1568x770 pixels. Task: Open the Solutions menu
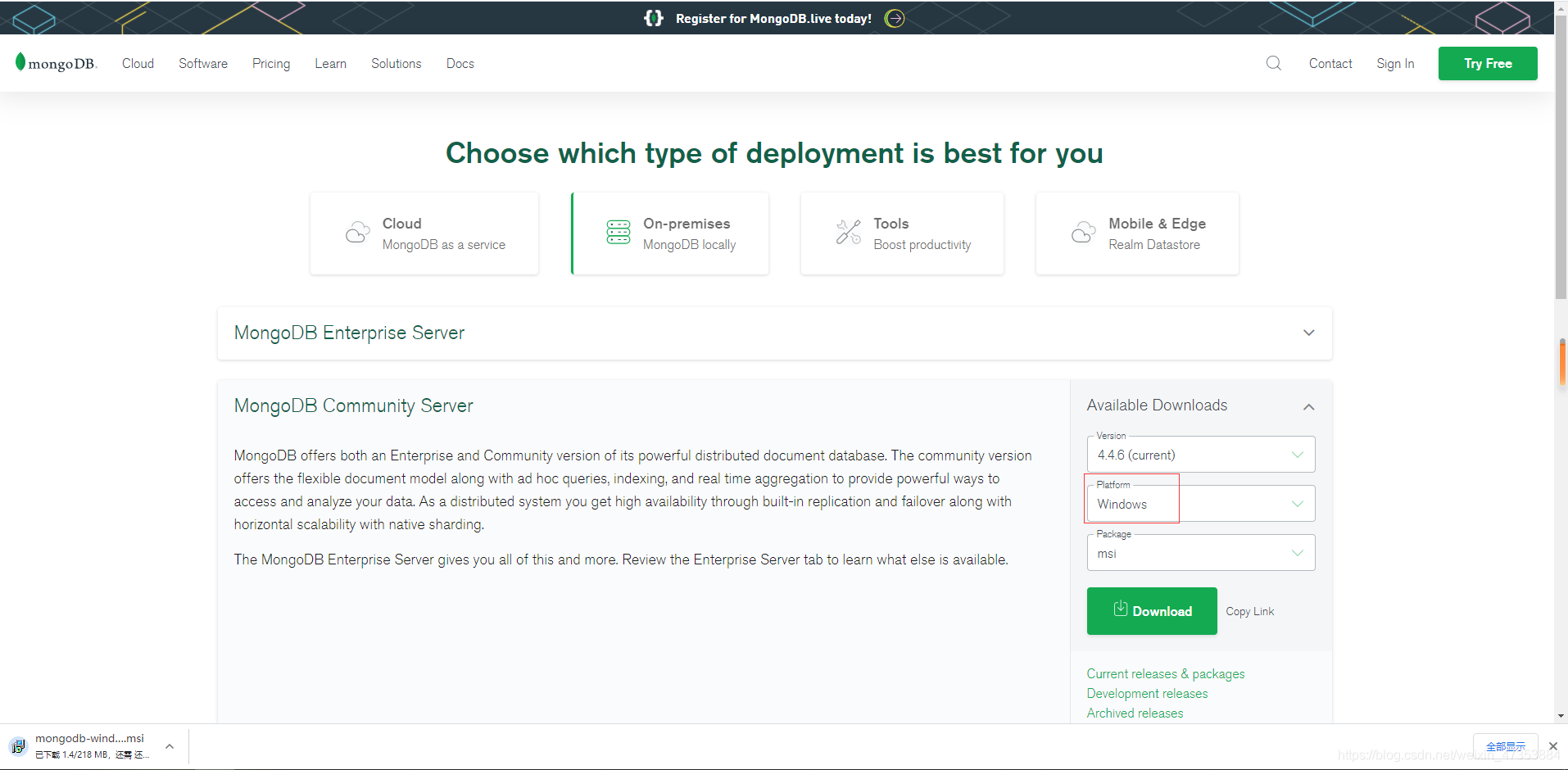397,63
